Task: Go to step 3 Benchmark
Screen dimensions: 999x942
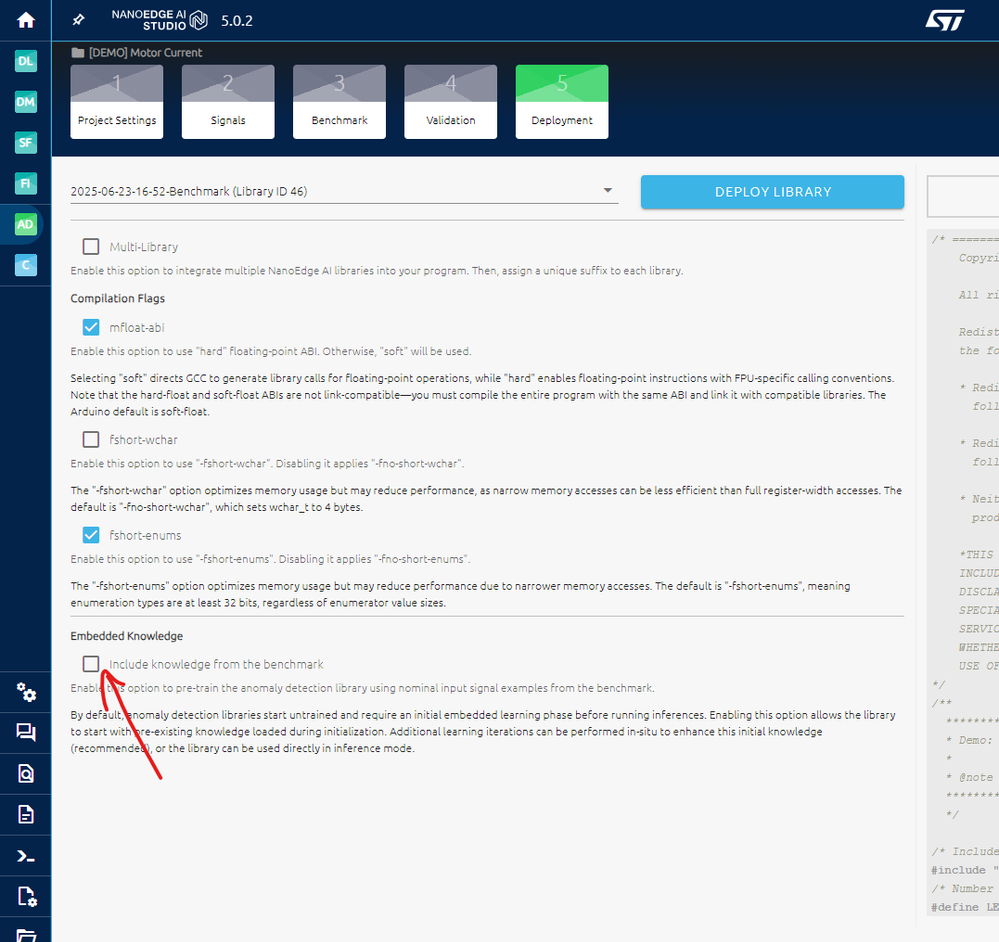Action: 340,102
